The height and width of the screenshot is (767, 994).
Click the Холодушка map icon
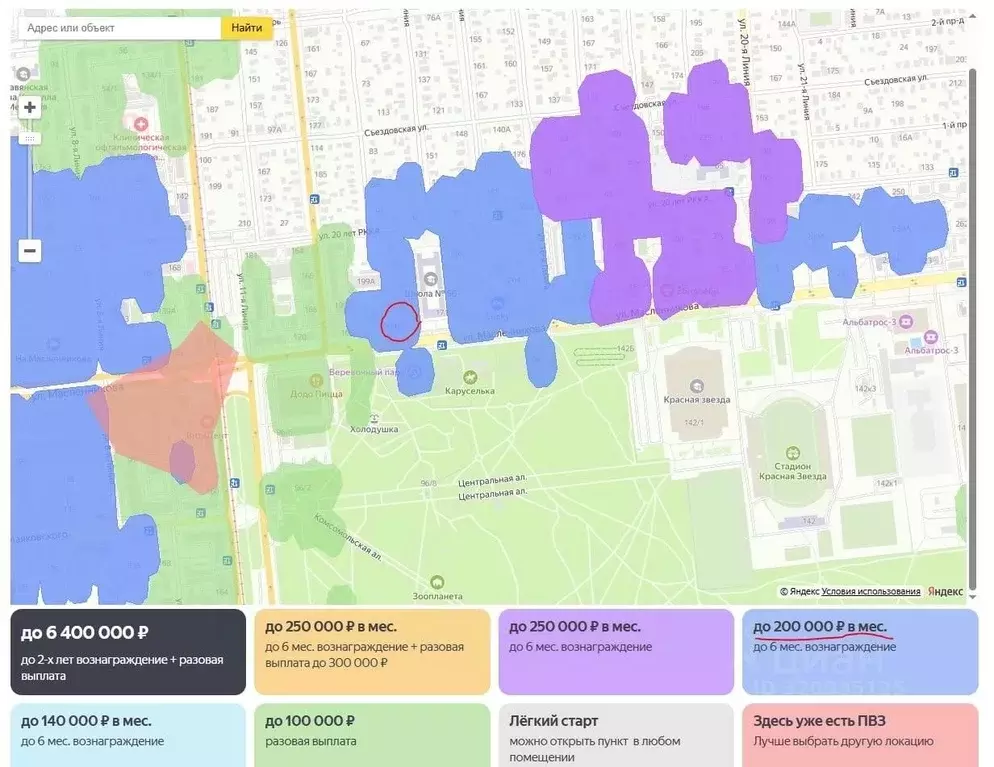point(374,417)
